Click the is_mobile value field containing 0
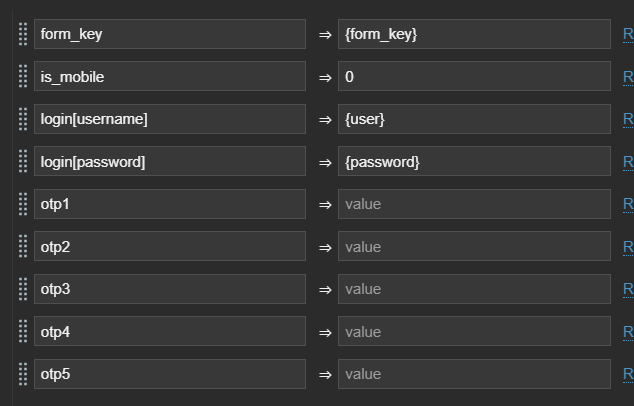Image resolution: width=634 pixels, height=406 pixels. click(473, 76)
